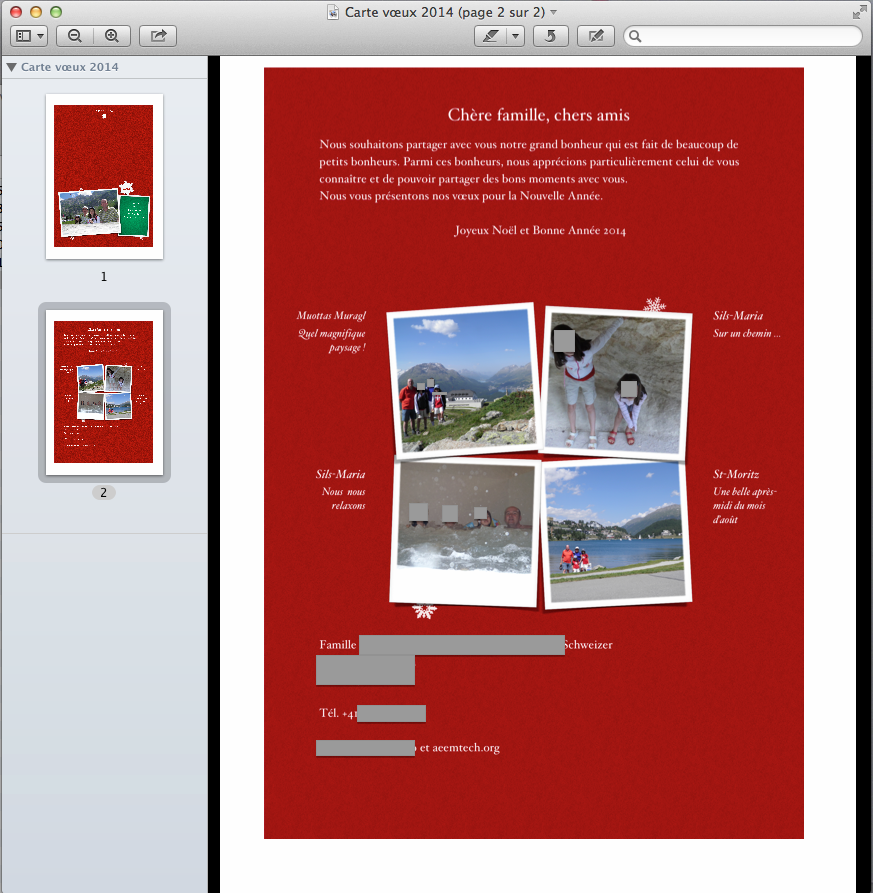Click the zoom out magnifier
Viewport: 873px width, 893px height.
coord(75,36)
